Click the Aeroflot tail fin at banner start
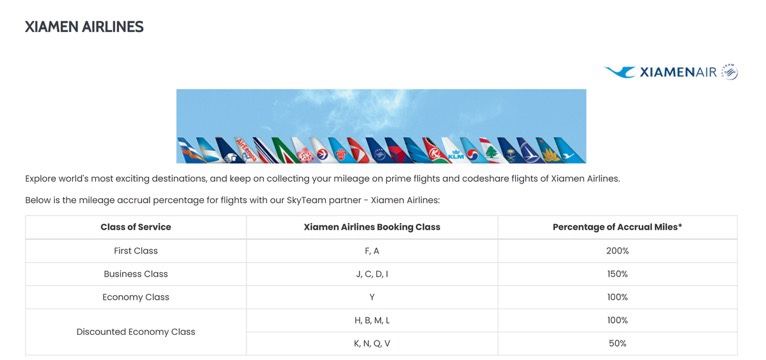Viewport: 766px width, 360px height. click(x=191, y=150)
